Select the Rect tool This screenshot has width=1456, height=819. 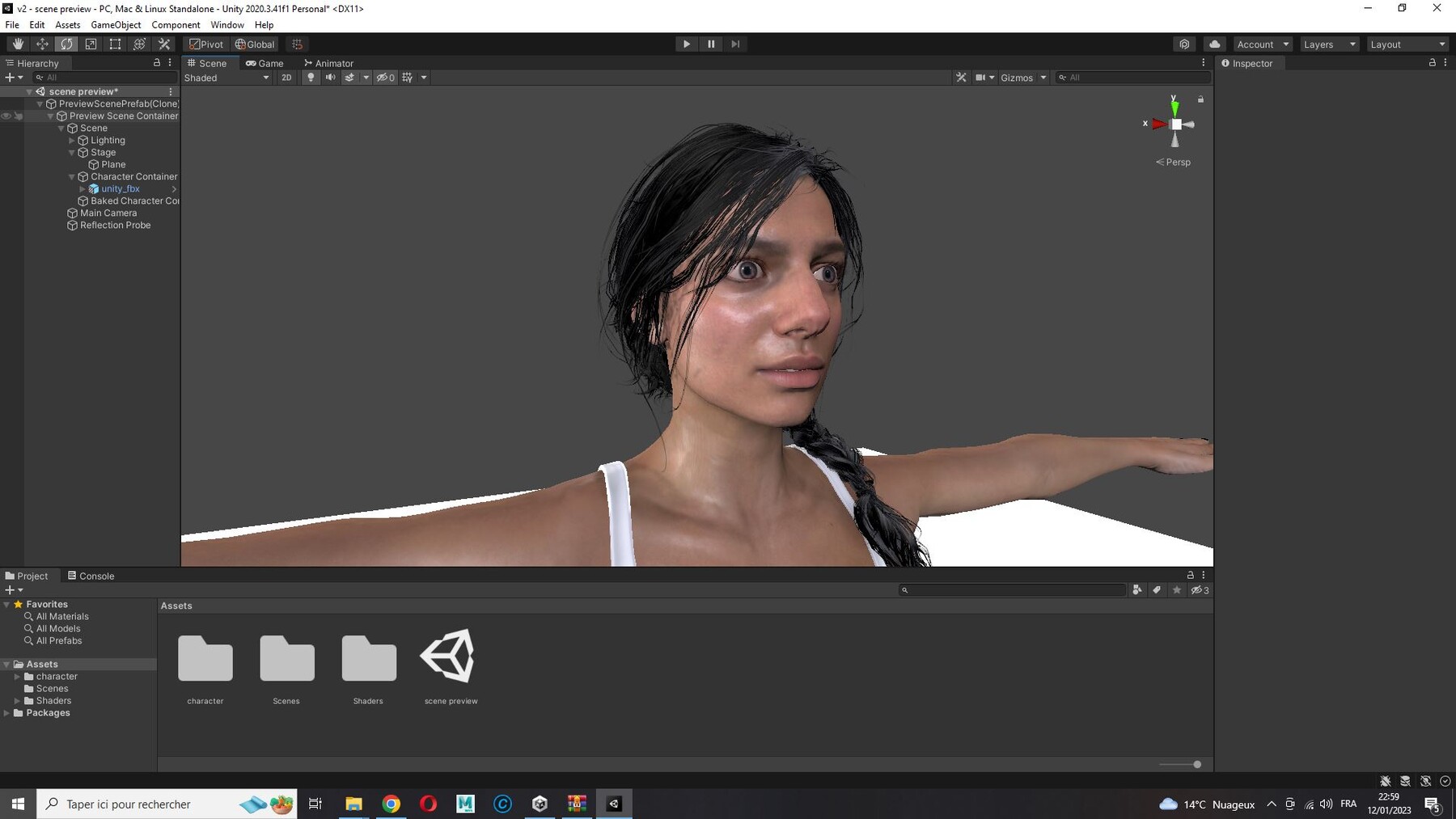click(x=115, y=44)
